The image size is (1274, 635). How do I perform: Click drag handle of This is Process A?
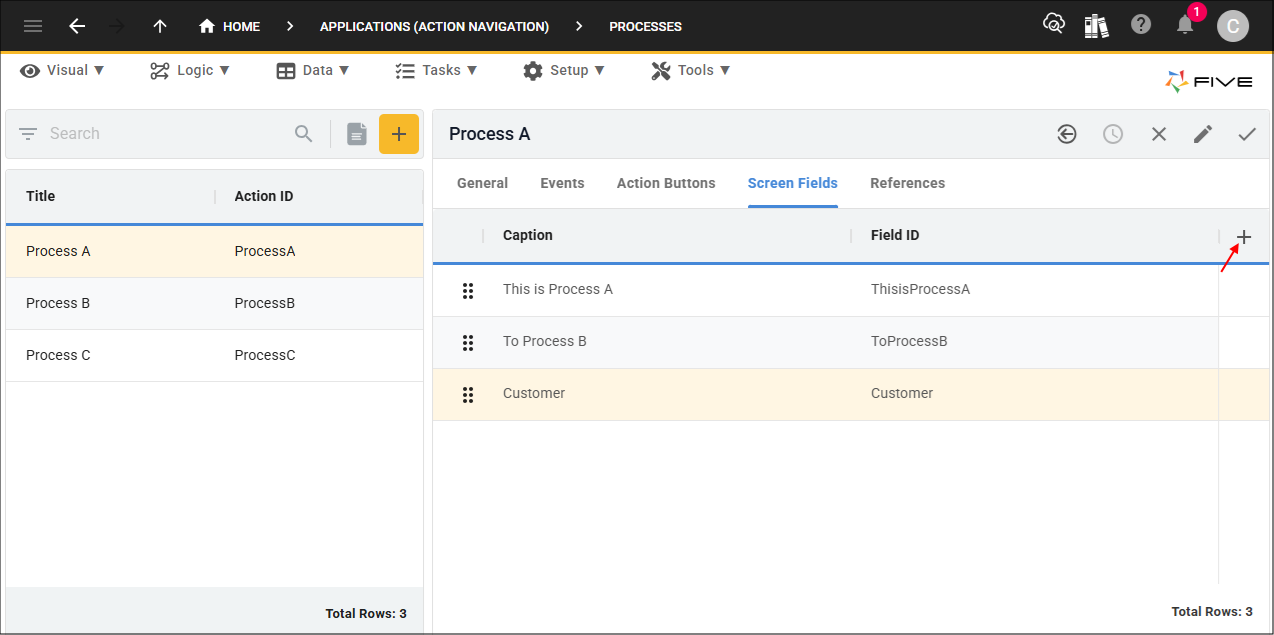(x=467, y=291)
